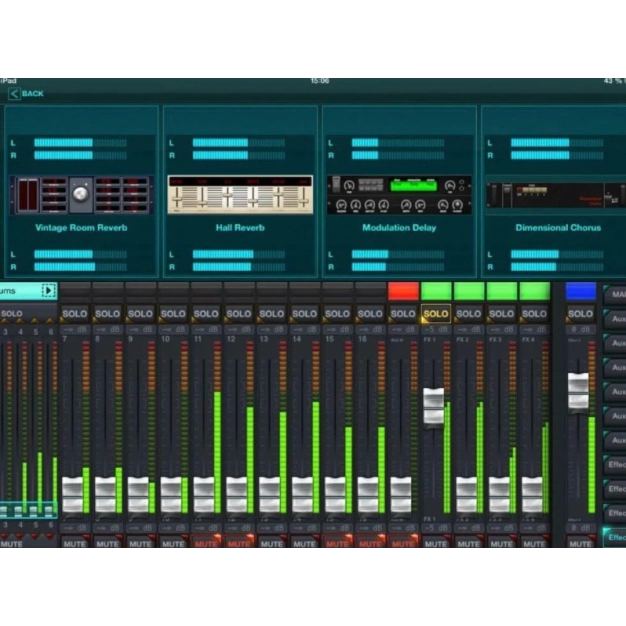Mute the FX 3 return
The height and width of the screenshot is (626, 626).
tap(501, 543)
